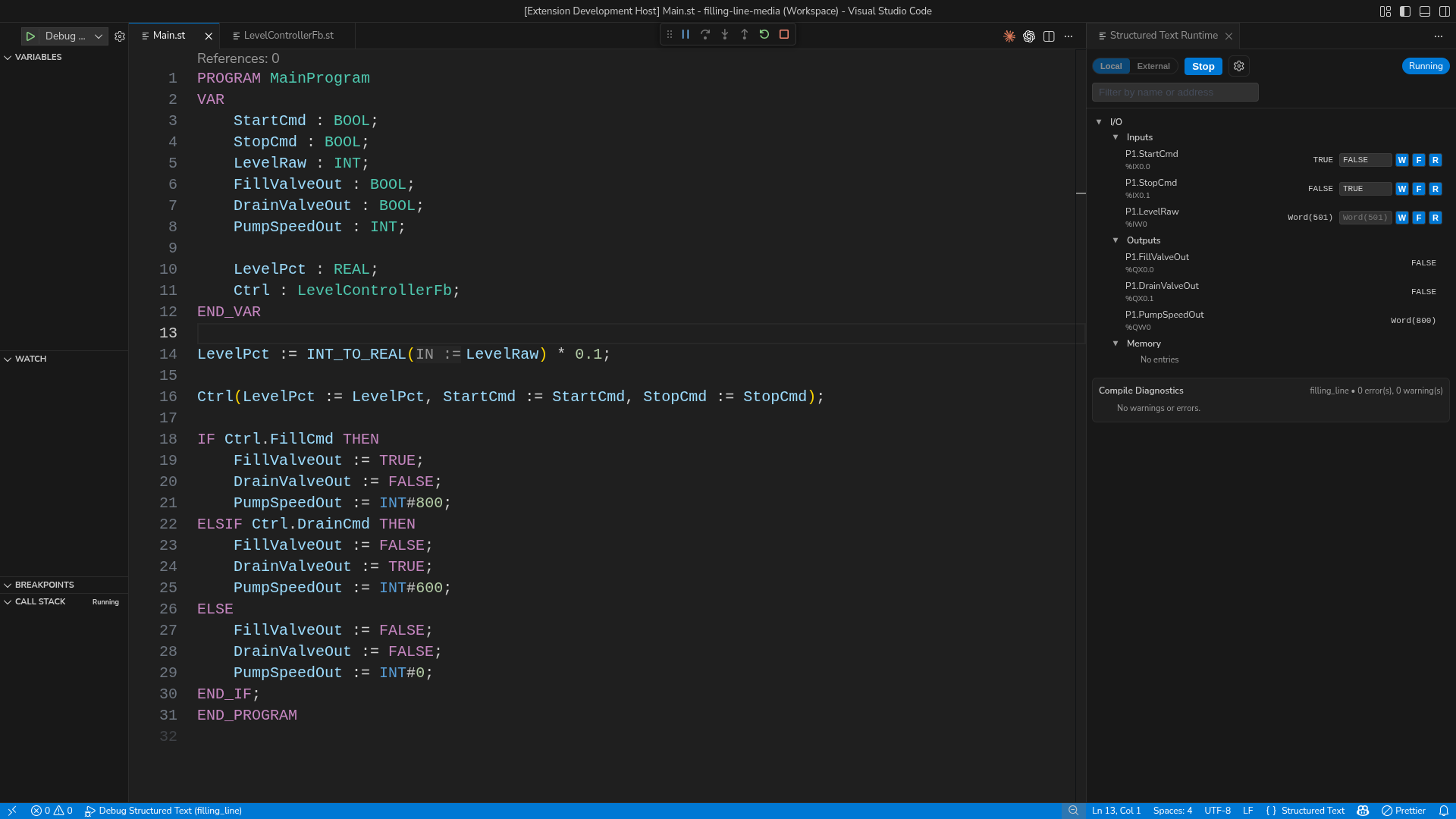Screen dimensions: 1456x819
Task: Click the Step Over debug icon
Action: click(x=705, y=34)
